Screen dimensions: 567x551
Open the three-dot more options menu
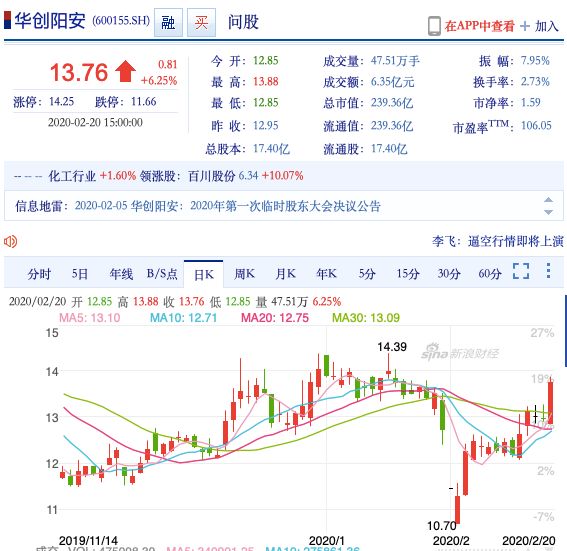(x=549, y=271)
